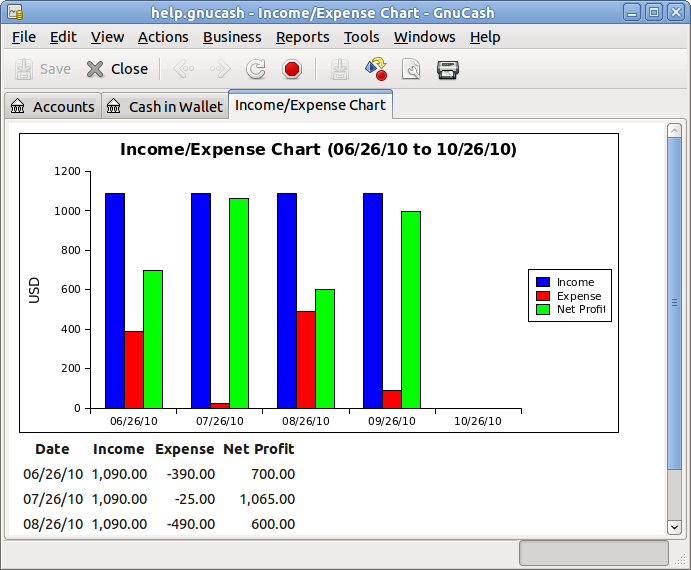Open the Help menu
This screenshot has height=570, width=691.
485,37
